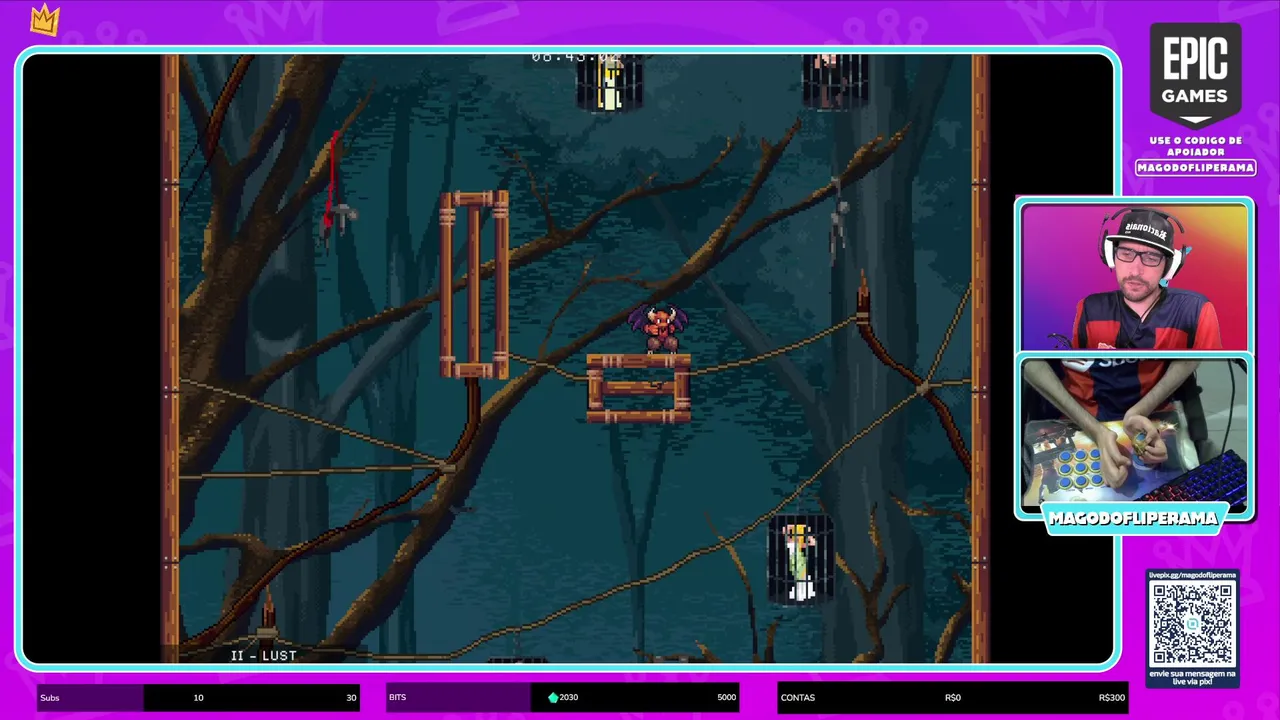Click the 'II - LUST' level label
Viewport: 1280px width, 720px height.
tap(264, 656)
